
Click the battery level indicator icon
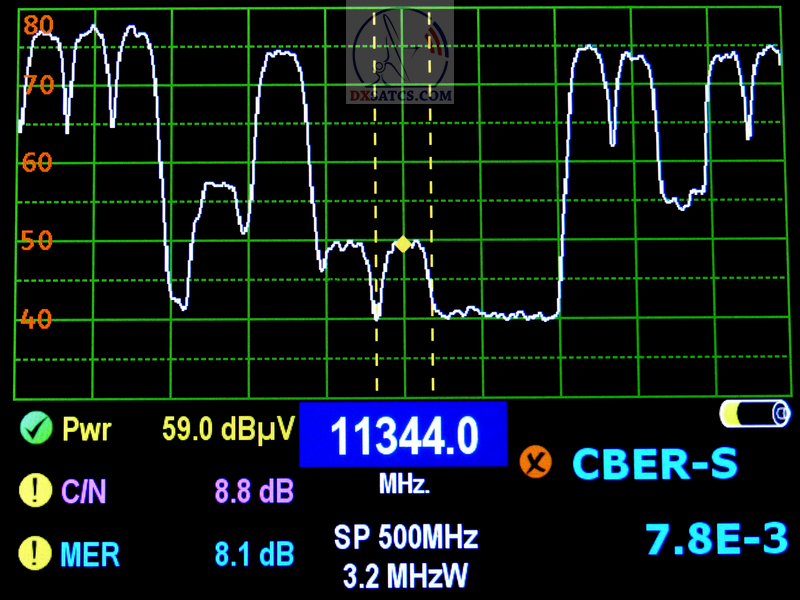click(755, 412)
